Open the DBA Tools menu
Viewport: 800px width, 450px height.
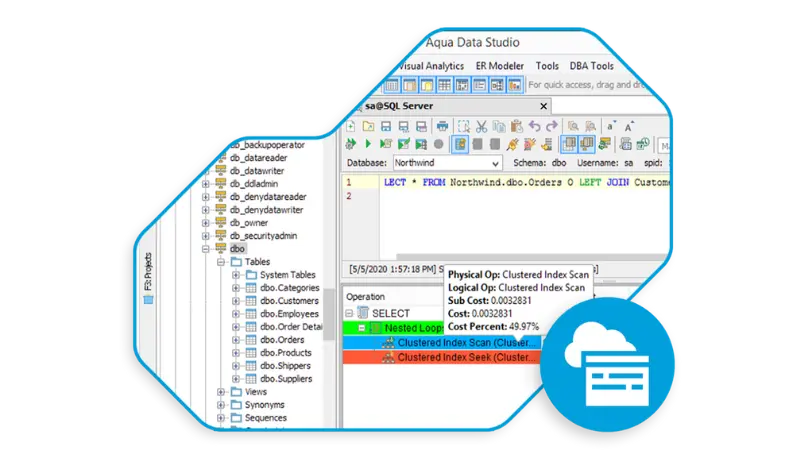[591, 66]
